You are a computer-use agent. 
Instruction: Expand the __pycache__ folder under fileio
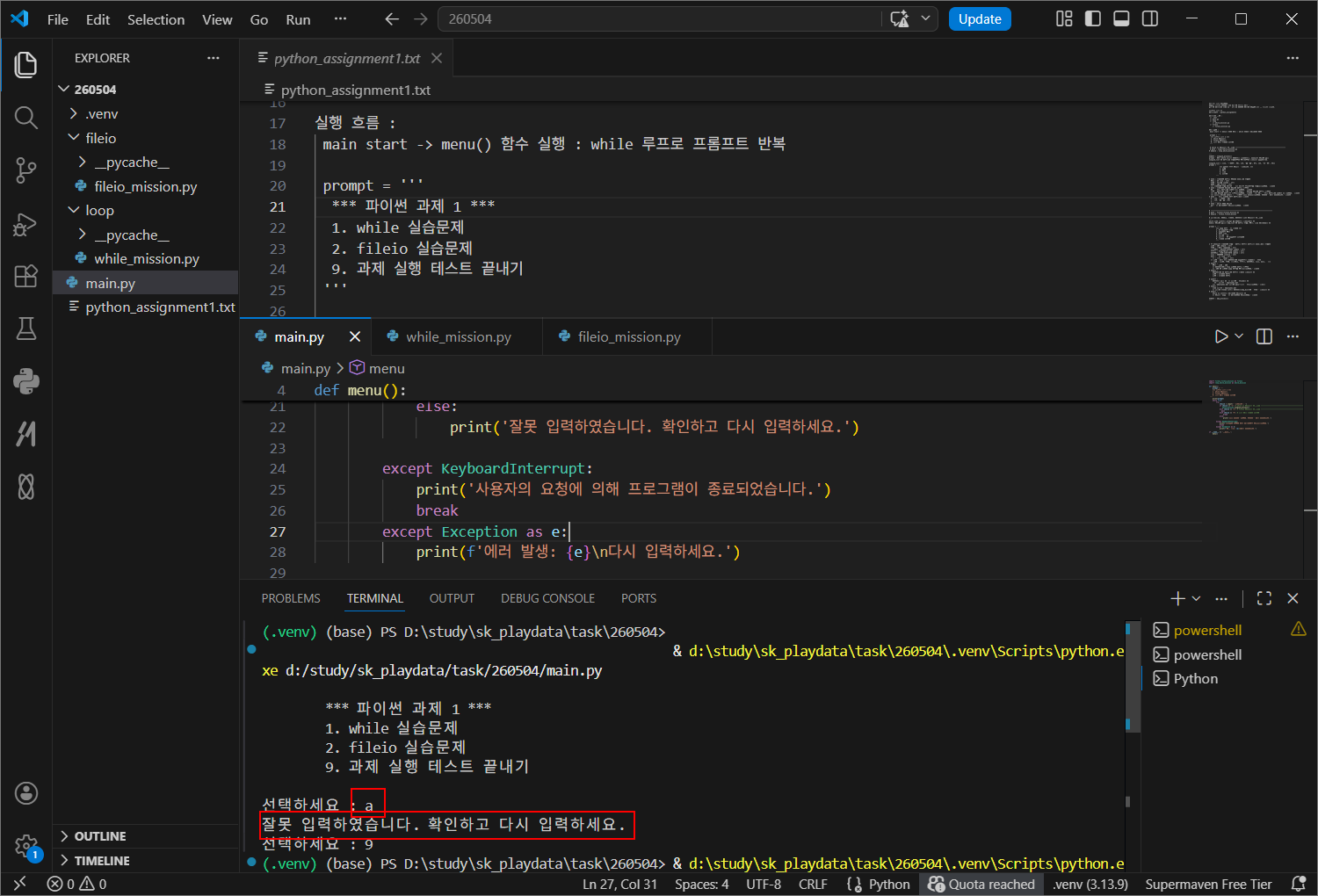pyautogui.click(x=83, y=163)
